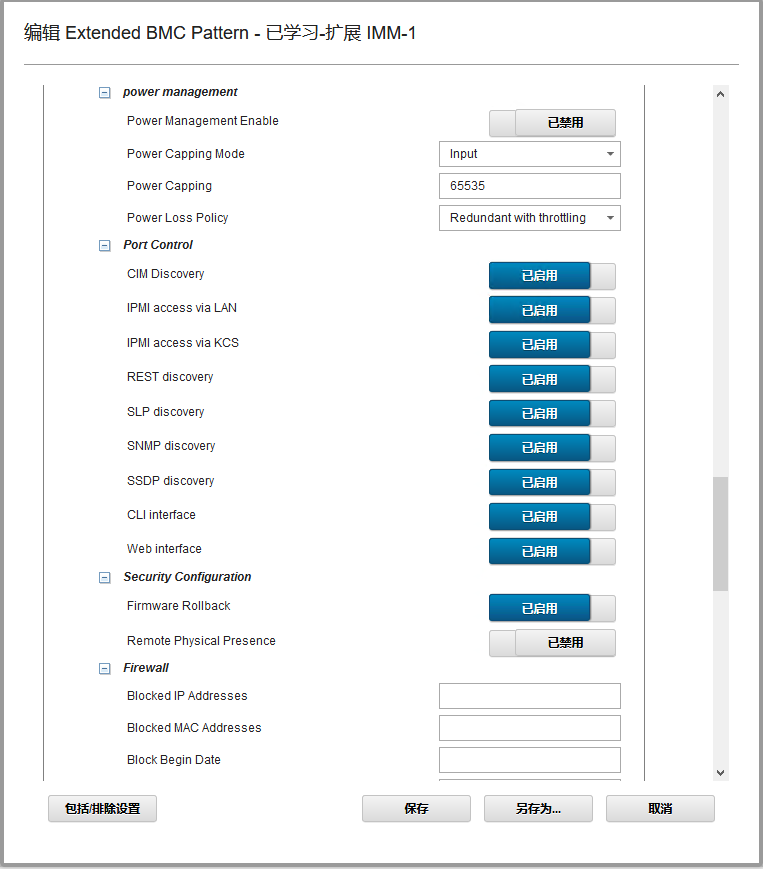Click the Security Configuration heading text
This screenshot has width=763, height=869.
[187, 577]
